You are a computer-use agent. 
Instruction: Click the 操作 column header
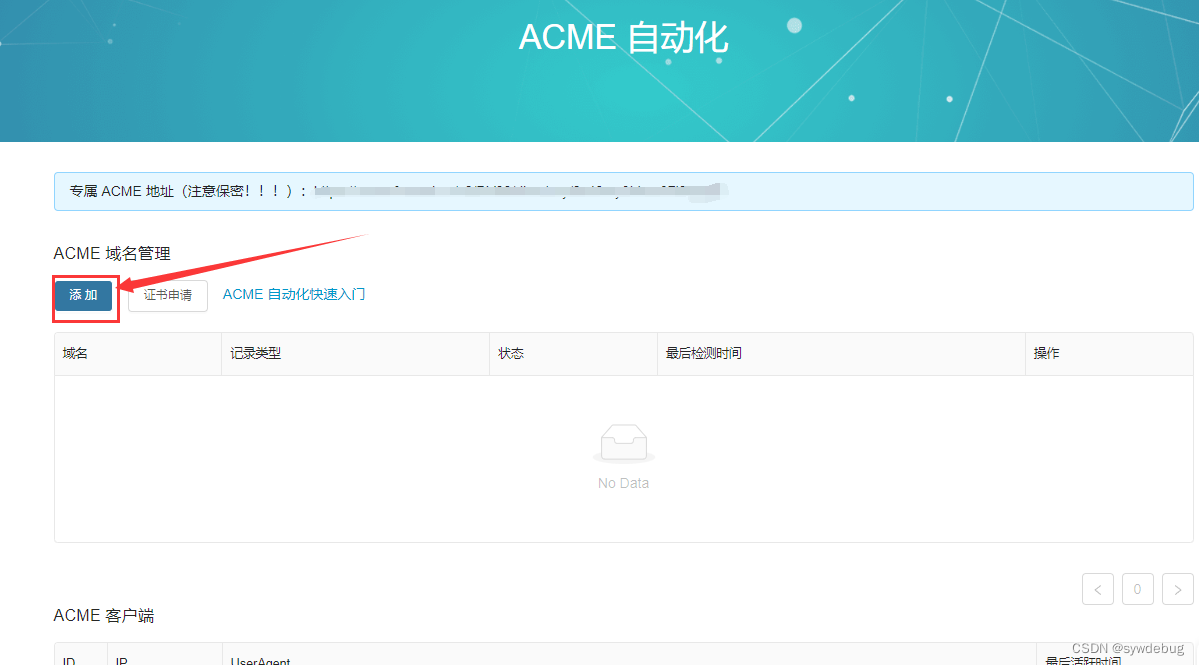(1046, 353)
